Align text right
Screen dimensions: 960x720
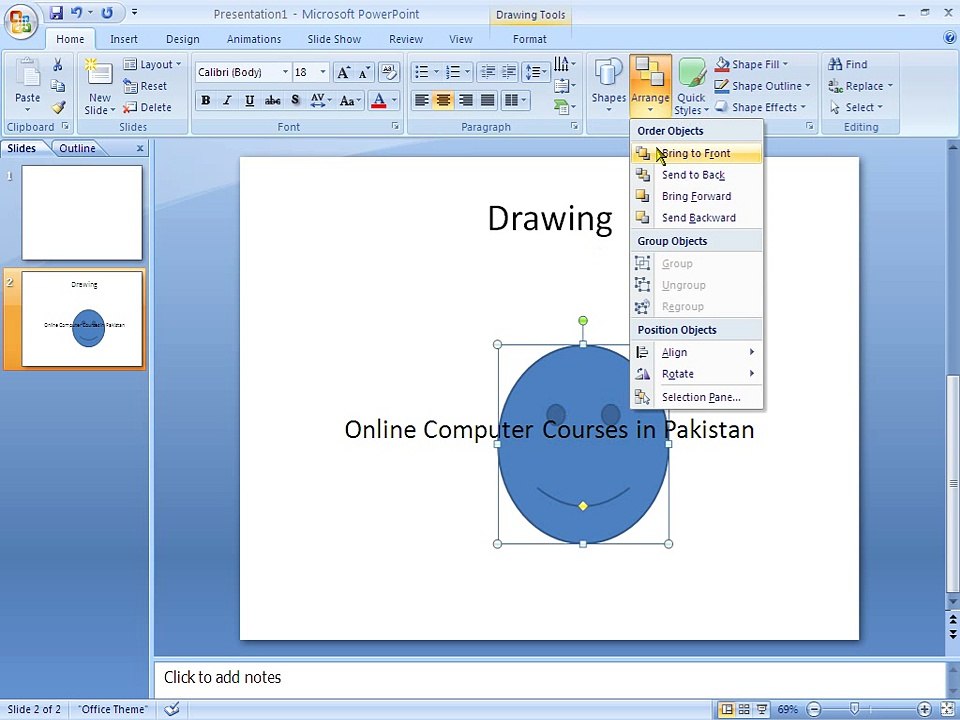tap(465, 100)
